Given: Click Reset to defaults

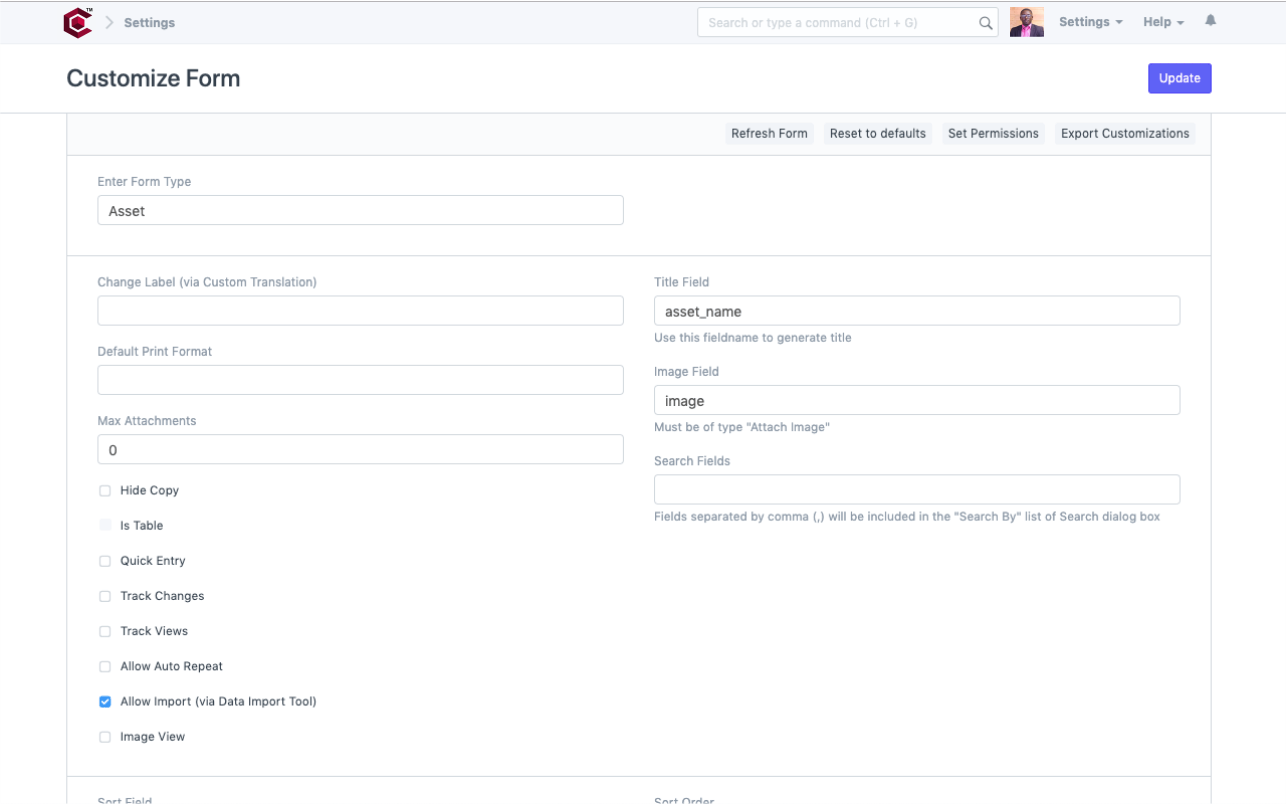Looking at the screenshot, I should (877, 133).
